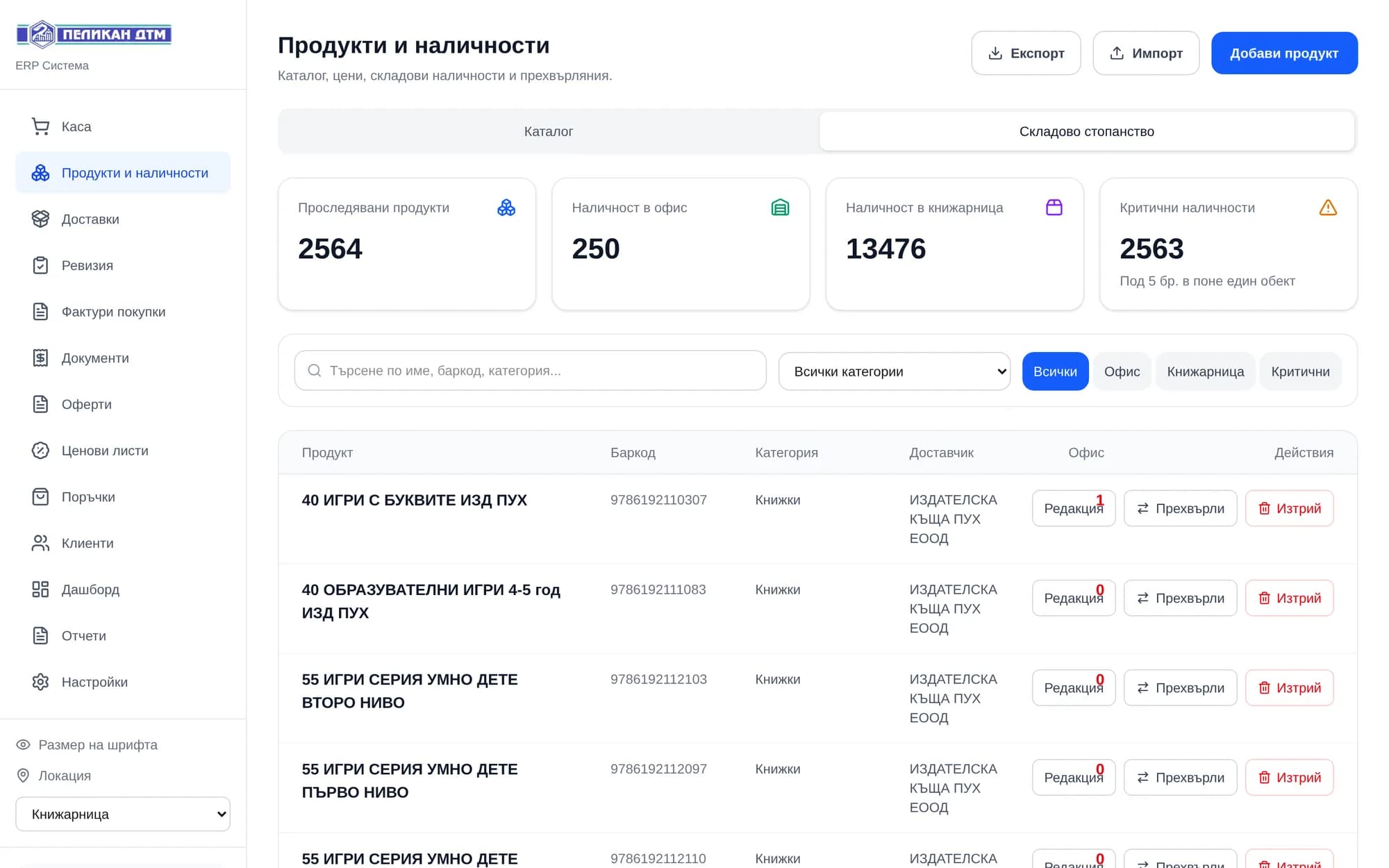Screen dimensions: 1389x868
Task: Filter stock by Офис
Action: (1122, 372)
